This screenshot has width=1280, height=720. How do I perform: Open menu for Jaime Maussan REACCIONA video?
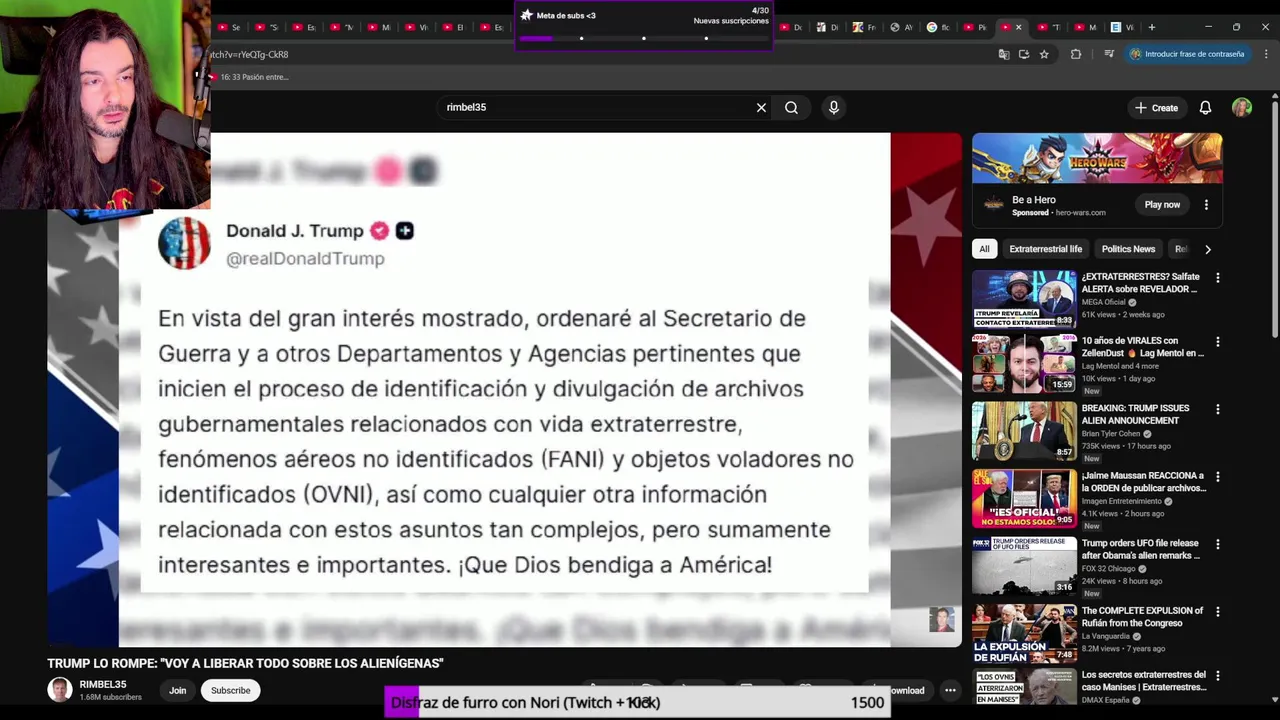pos(1217,477)
